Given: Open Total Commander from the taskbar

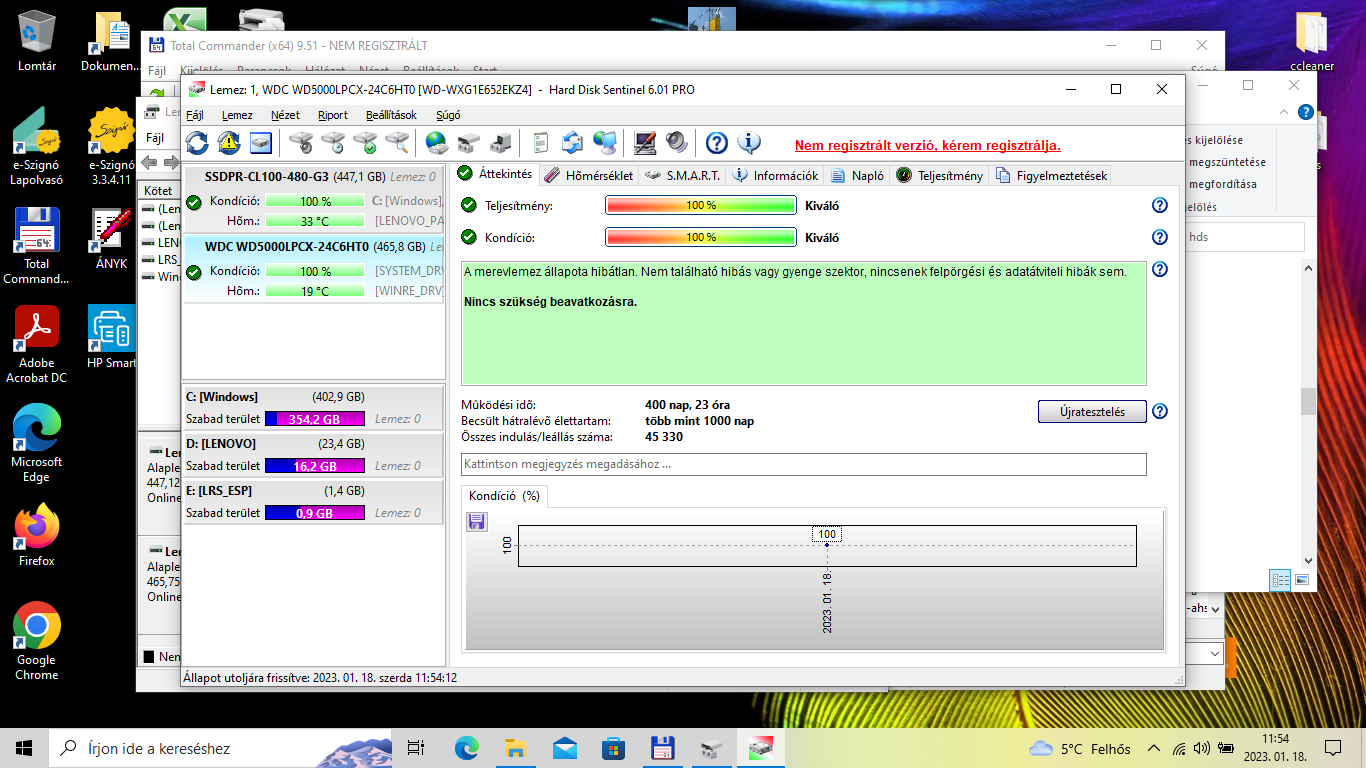Looking at the screenshot, I should tap(662, 748).
